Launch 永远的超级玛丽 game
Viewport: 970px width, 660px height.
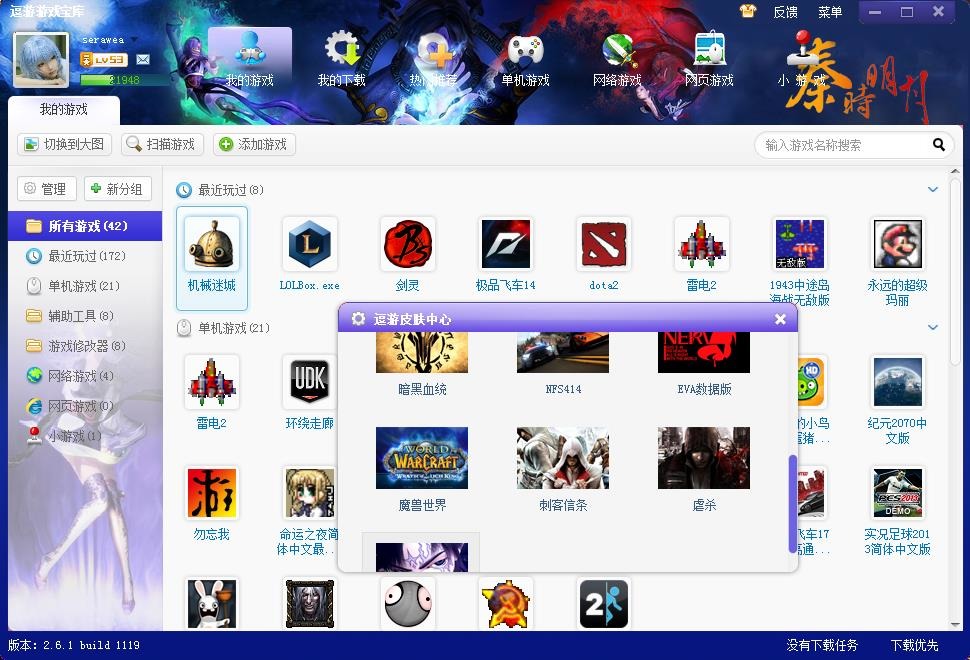tap(898, 244)
